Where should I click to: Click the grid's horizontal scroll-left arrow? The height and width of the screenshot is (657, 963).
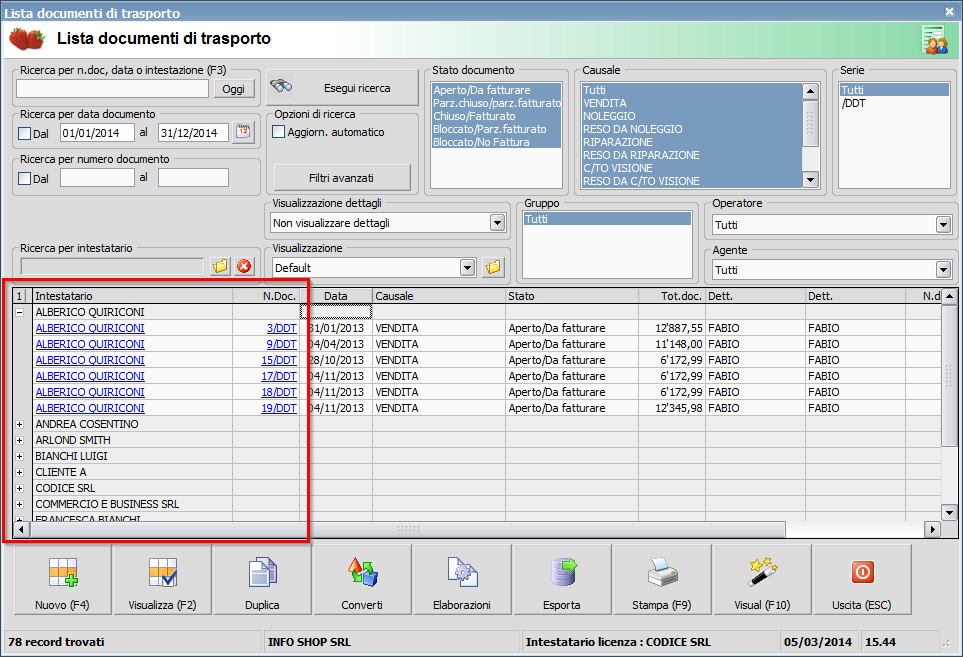pos(21,529)
